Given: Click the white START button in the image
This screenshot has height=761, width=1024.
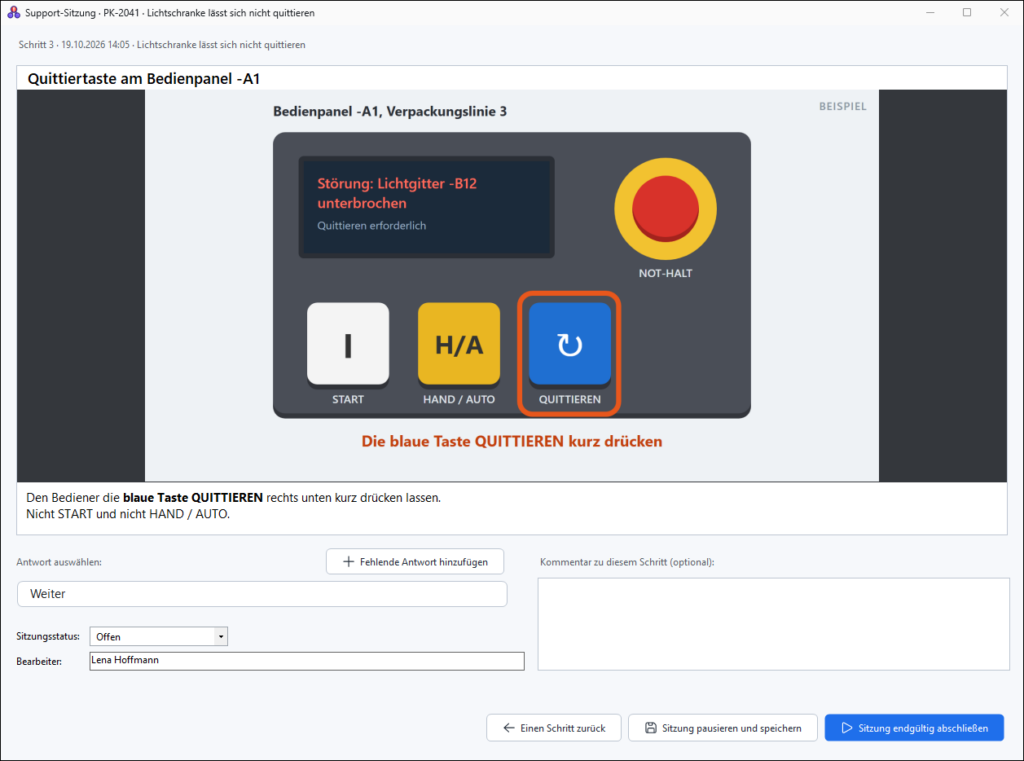Looking at the screenshot, I should pyautogui.click(x=348, y=344).
